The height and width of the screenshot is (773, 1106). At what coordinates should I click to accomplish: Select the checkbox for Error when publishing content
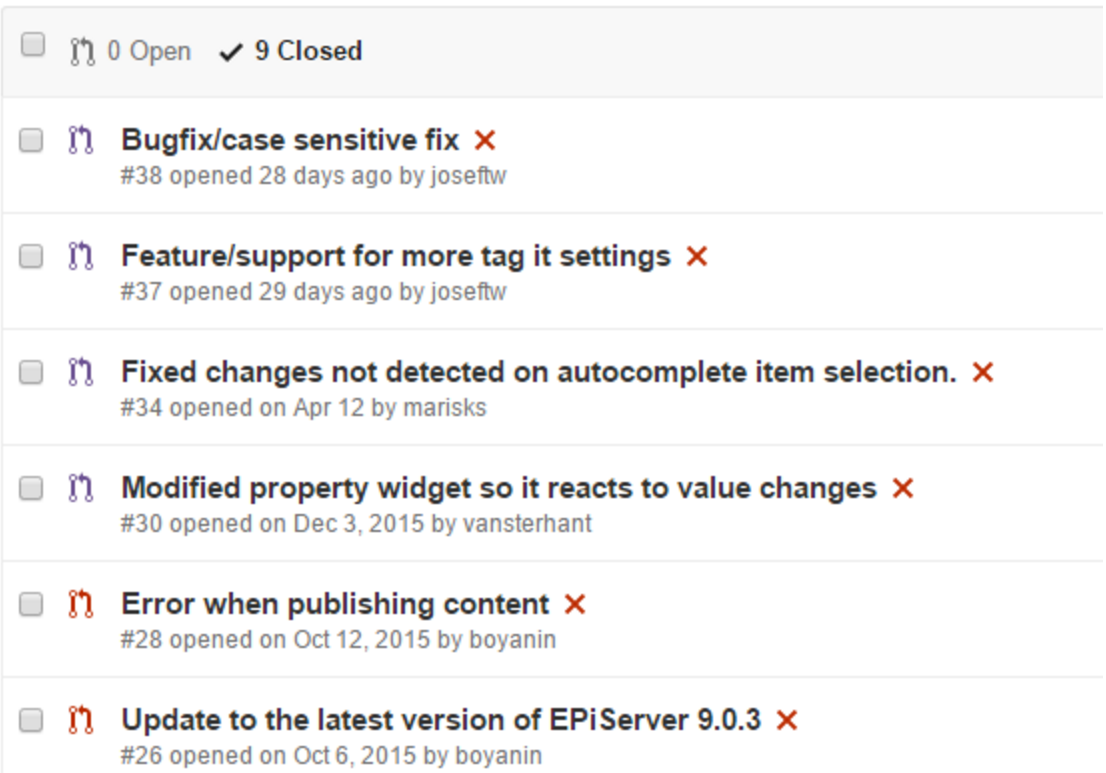(30, 604)
